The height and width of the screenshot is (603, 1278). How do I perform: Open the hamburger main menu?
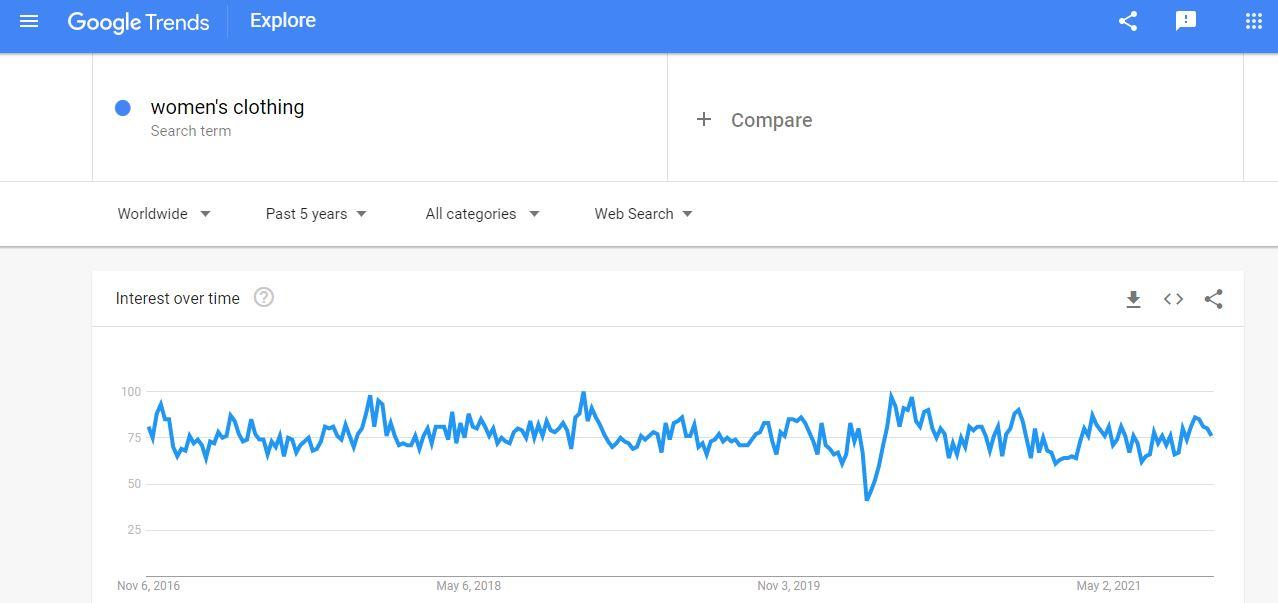(x=29, y=21)
